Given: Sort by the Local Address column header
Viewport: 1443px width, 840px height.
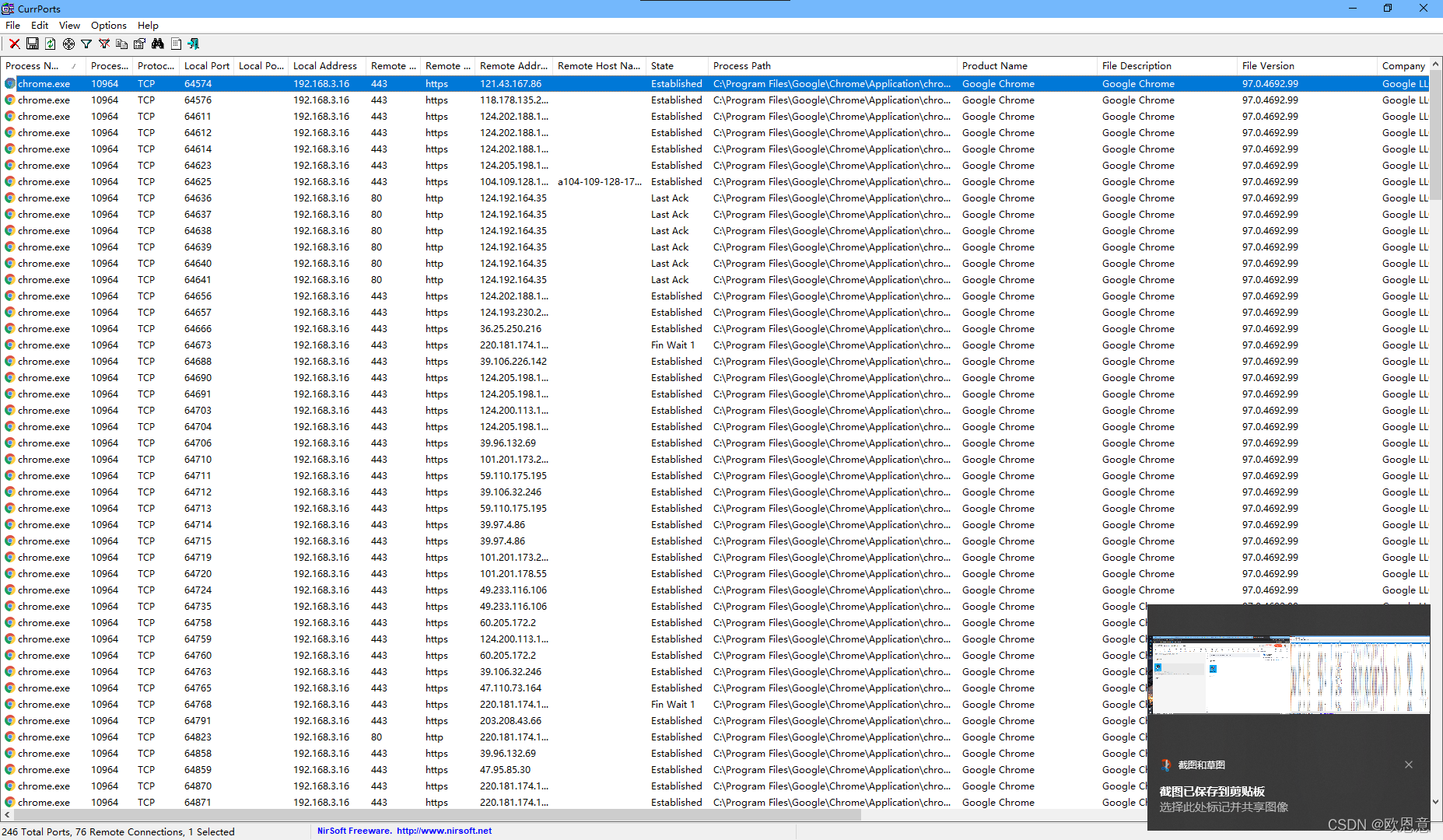Looking at the screenshot, I should [x=325, y=66].
